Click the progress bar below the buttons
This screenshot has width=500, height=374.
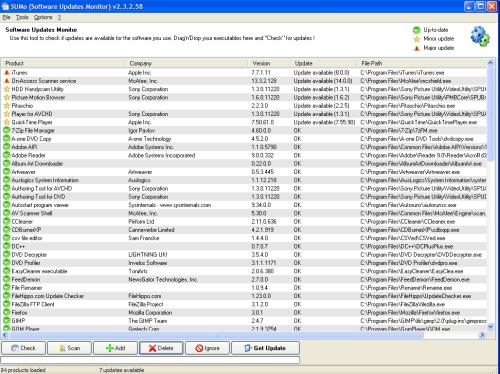(x=150, y=360)
